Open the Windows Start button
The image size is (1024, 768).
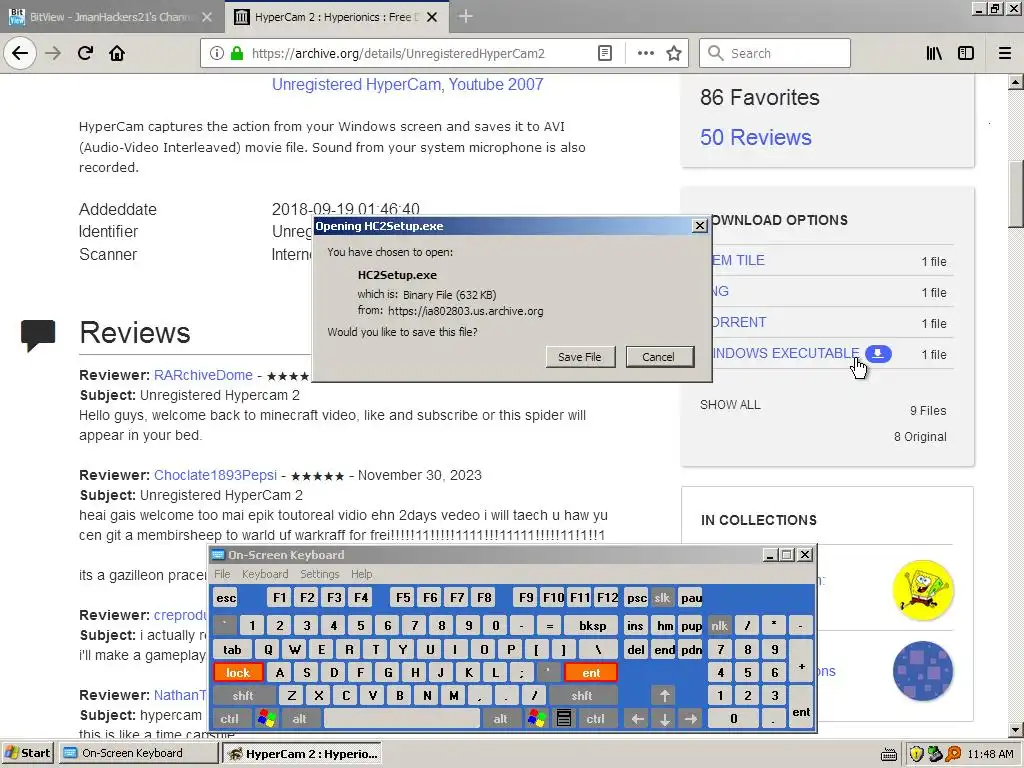[28, 753]
